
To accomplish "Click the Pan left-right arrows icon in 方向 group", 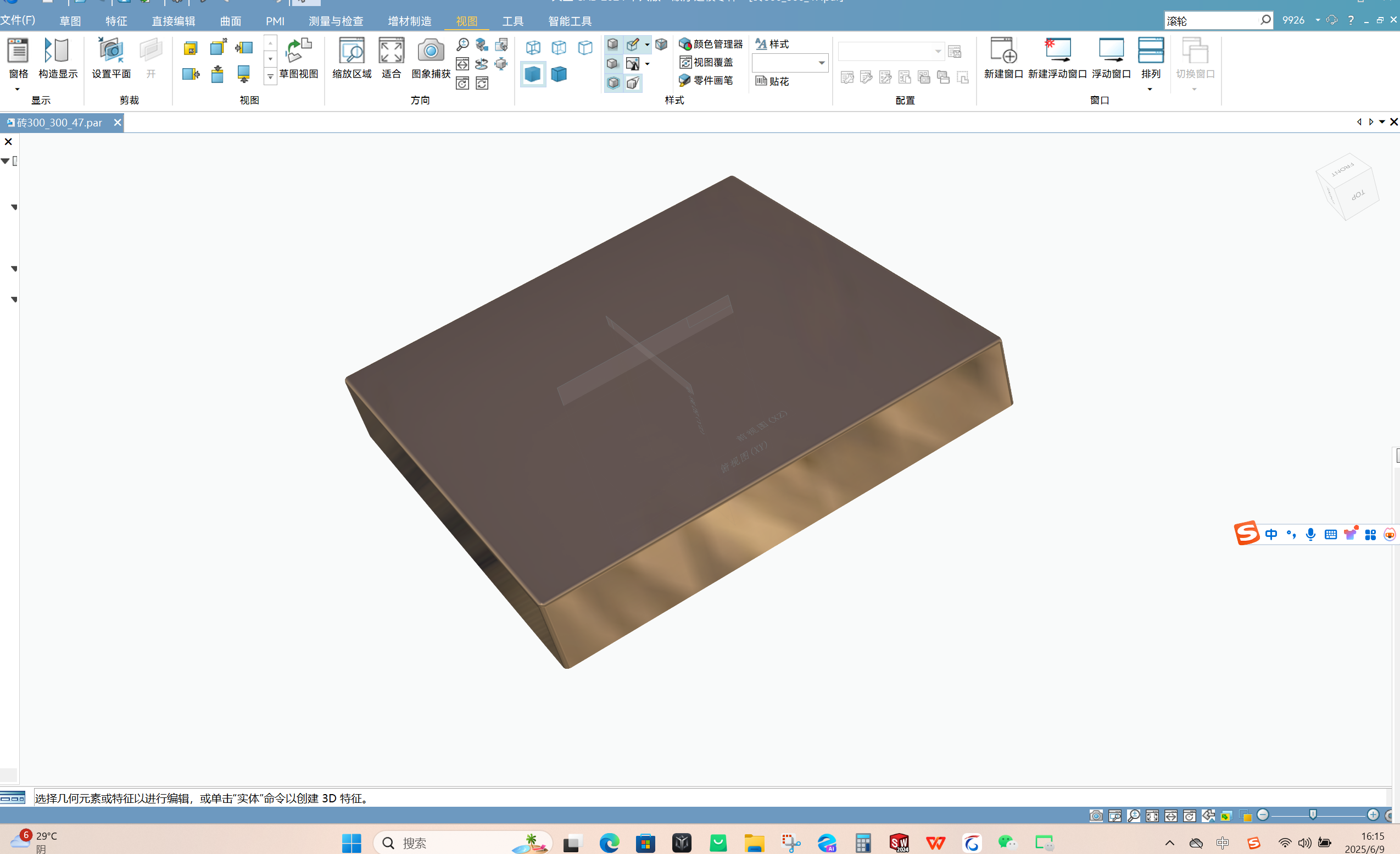I will click(462, 64).
